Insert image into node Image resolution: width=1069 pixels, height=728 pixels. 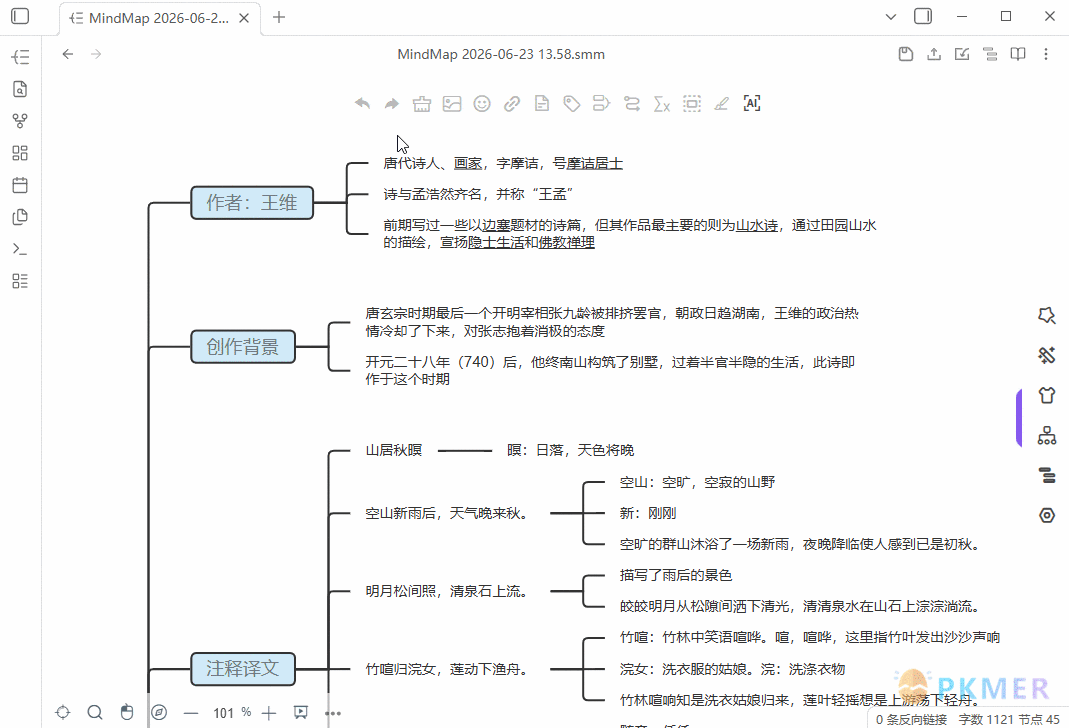452,104
